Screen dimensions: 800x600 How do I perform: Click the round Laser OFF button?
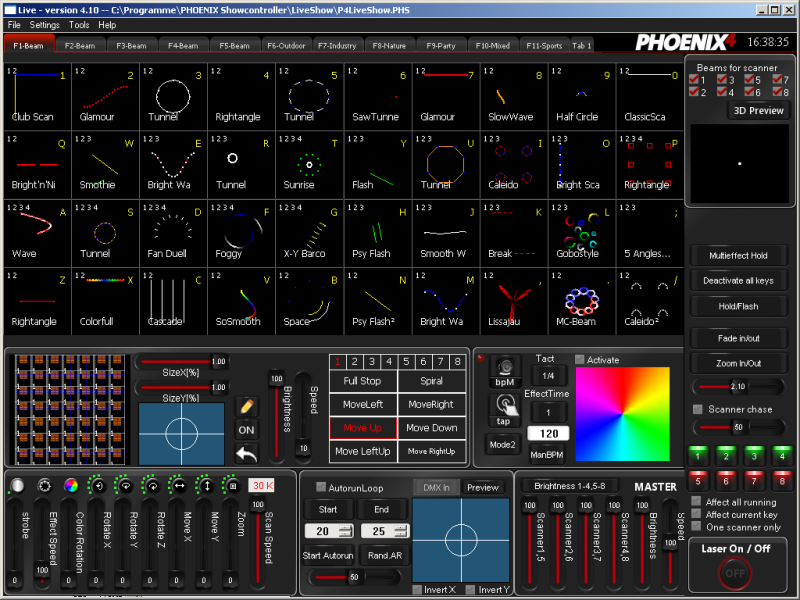tap(735, 573)
